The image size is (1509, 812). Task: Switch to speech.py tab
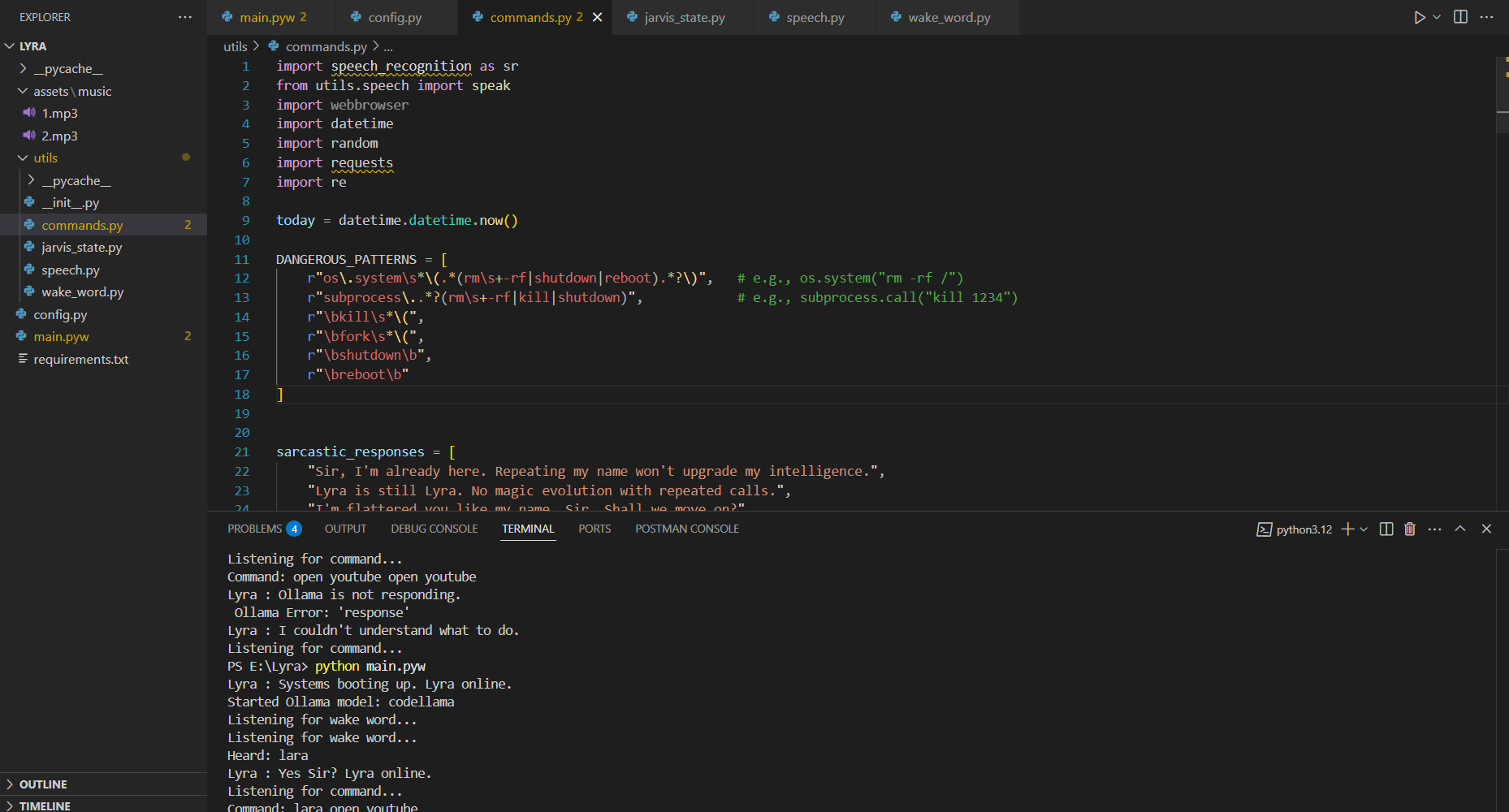point(815,17)
